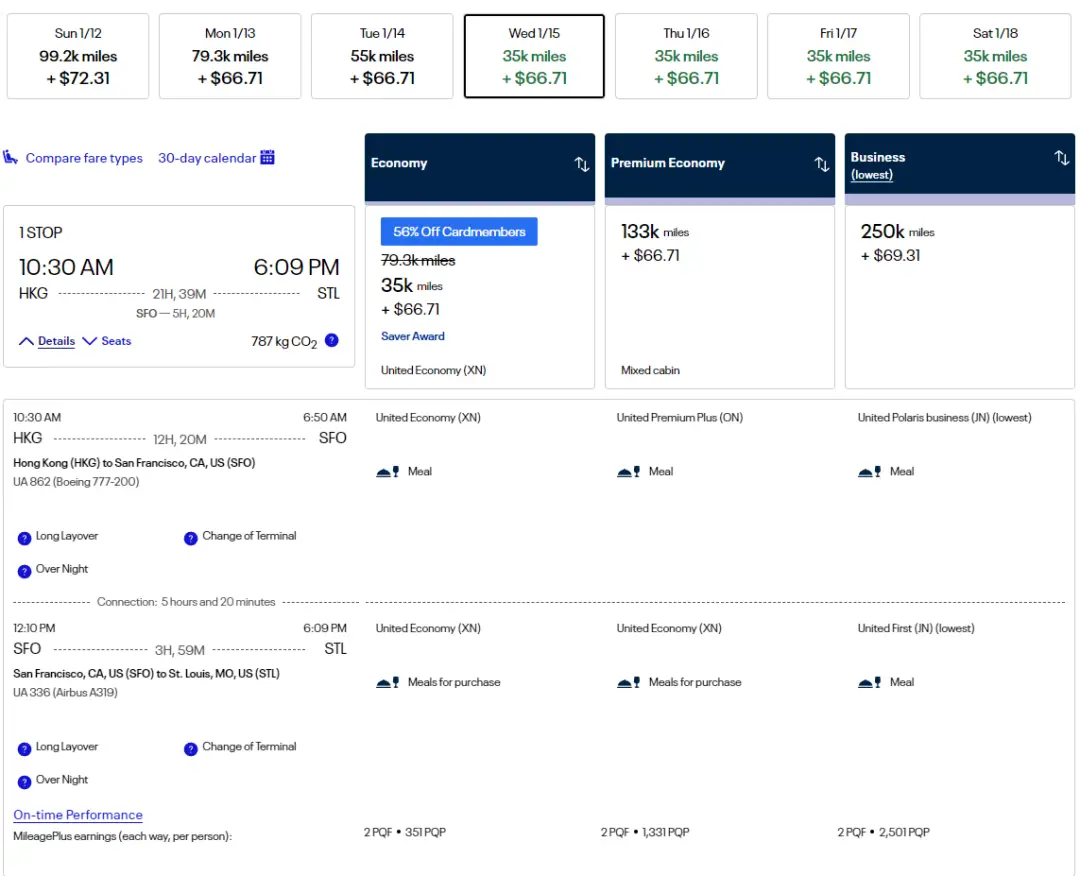Select the Sun 1/12 date tab

point(78,56)
